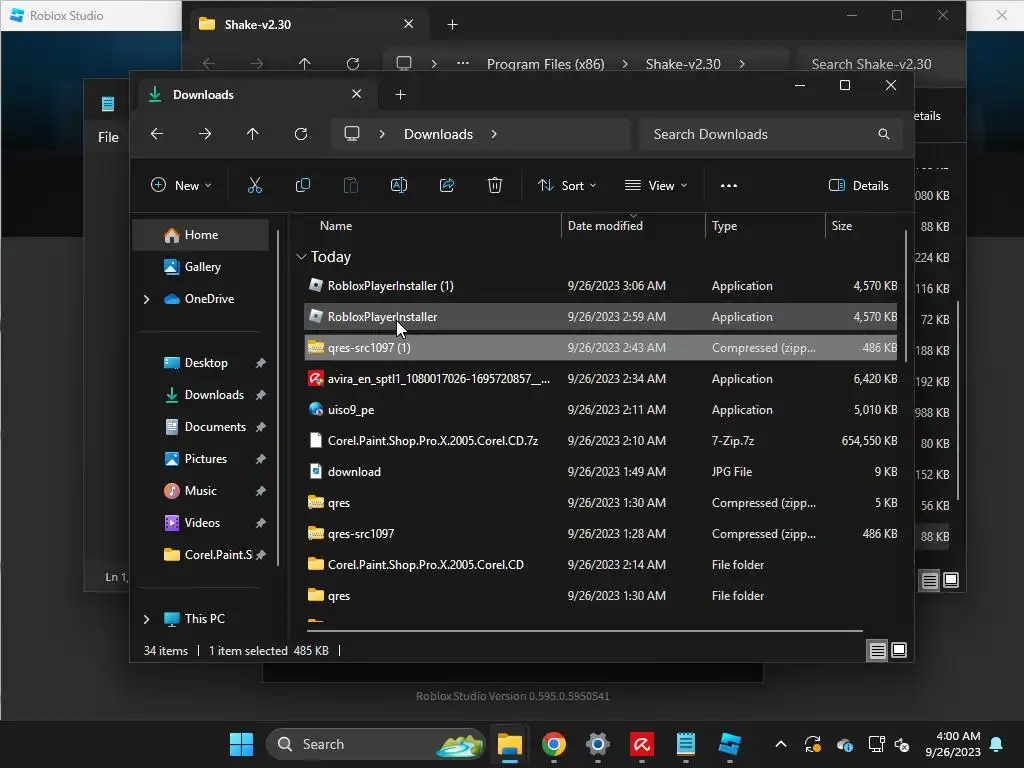The height and width of the screenshot is (768, 1024).
Task: Click the Windows Start button
Action: pyautogui.click(x=242, y=744)
